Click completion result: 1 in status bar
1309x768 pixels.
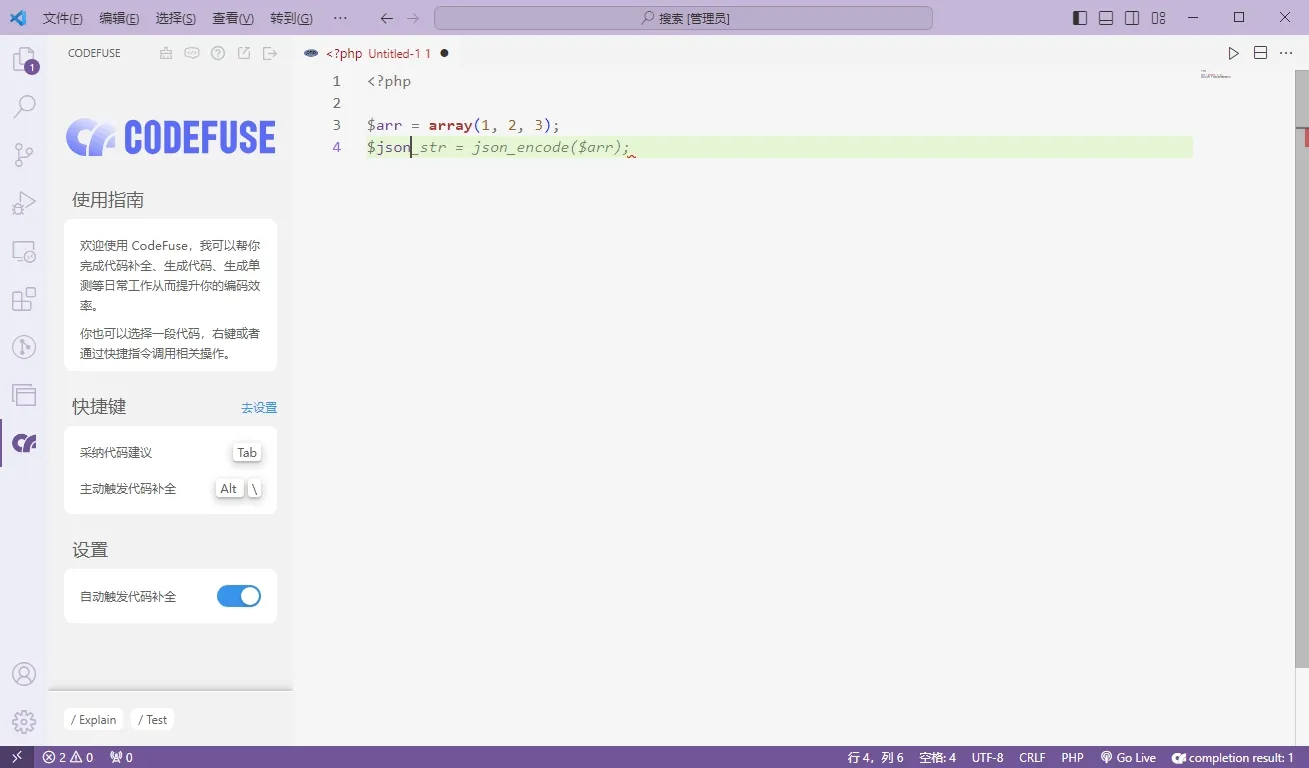click(x=1233, y=757)
